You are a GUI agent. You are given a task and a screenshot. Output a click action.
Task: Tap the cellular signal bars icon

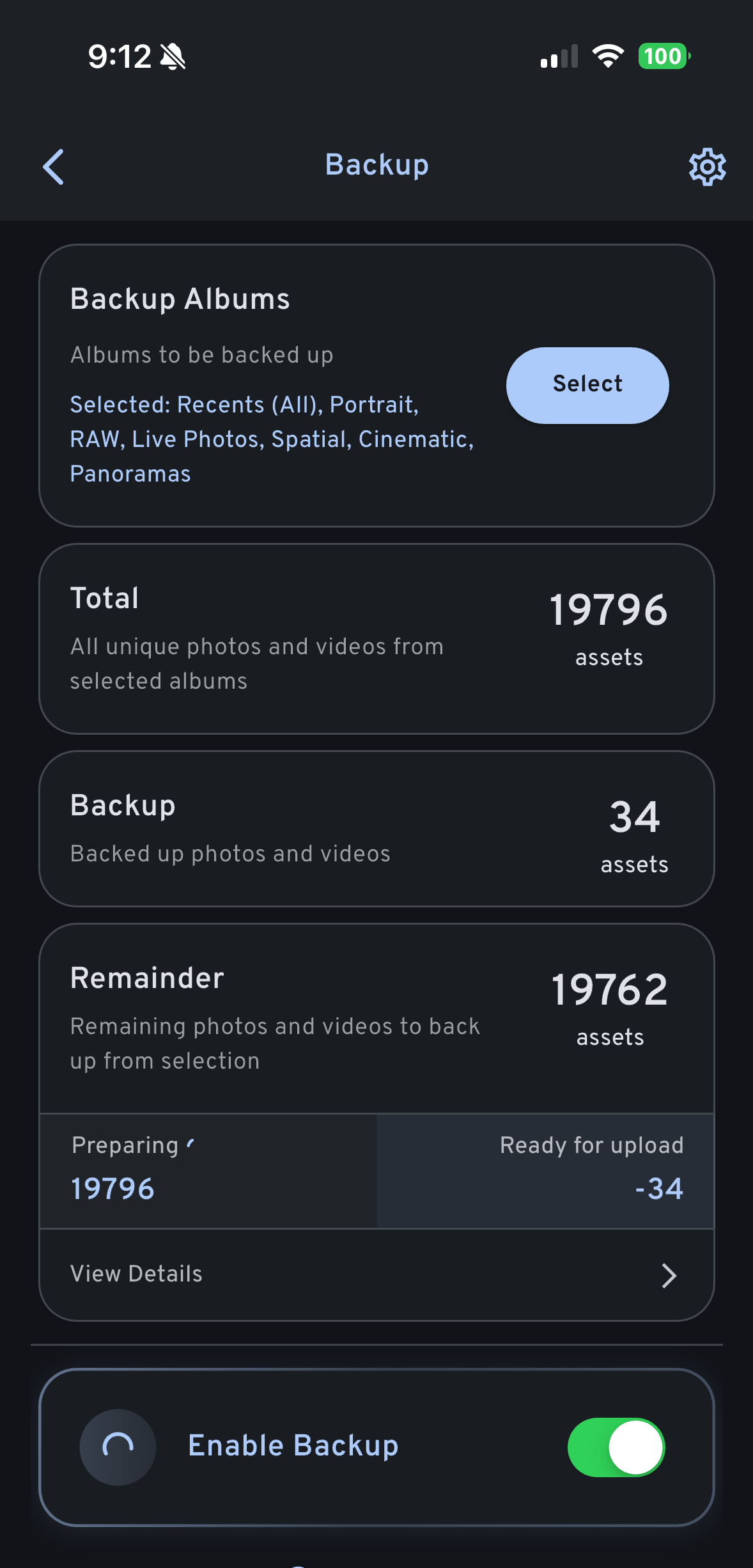click(x=559, y=57)
